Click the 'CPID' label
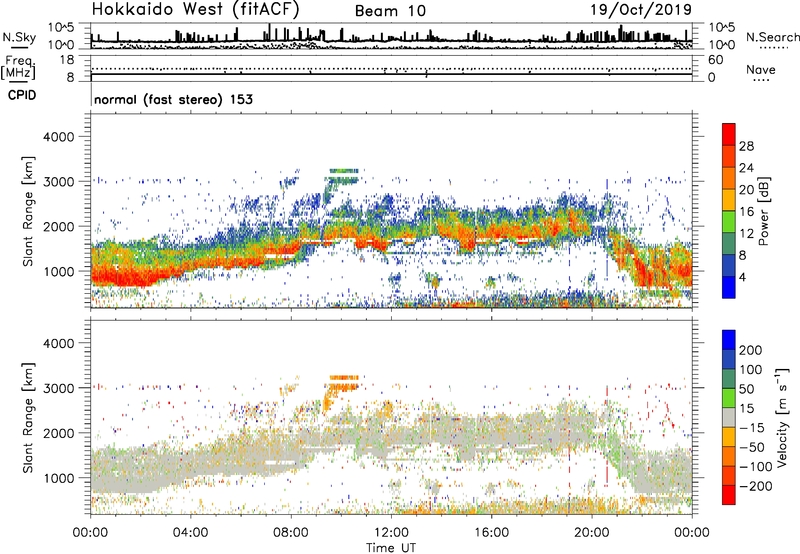 (22, 95)
